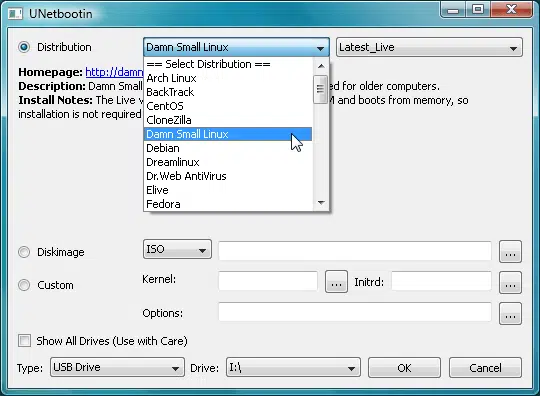
Task: Maximize the UNetbootin window
Action: point(478,10)
